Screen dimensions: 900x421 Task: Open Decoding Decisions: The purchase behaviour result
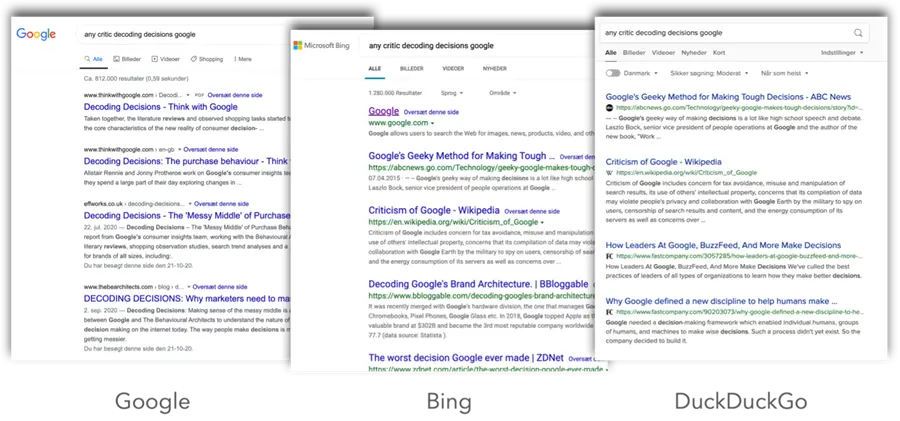(x=186, y=161)
